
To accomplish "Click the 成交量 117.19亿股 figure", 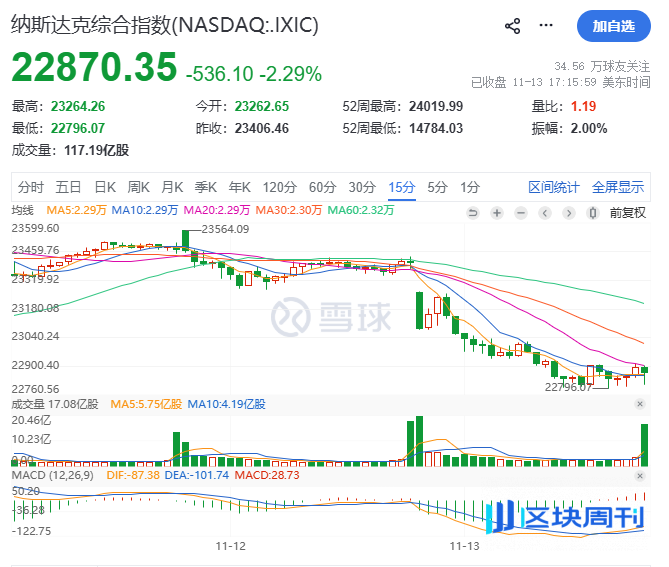I will (x=96, y=150).
